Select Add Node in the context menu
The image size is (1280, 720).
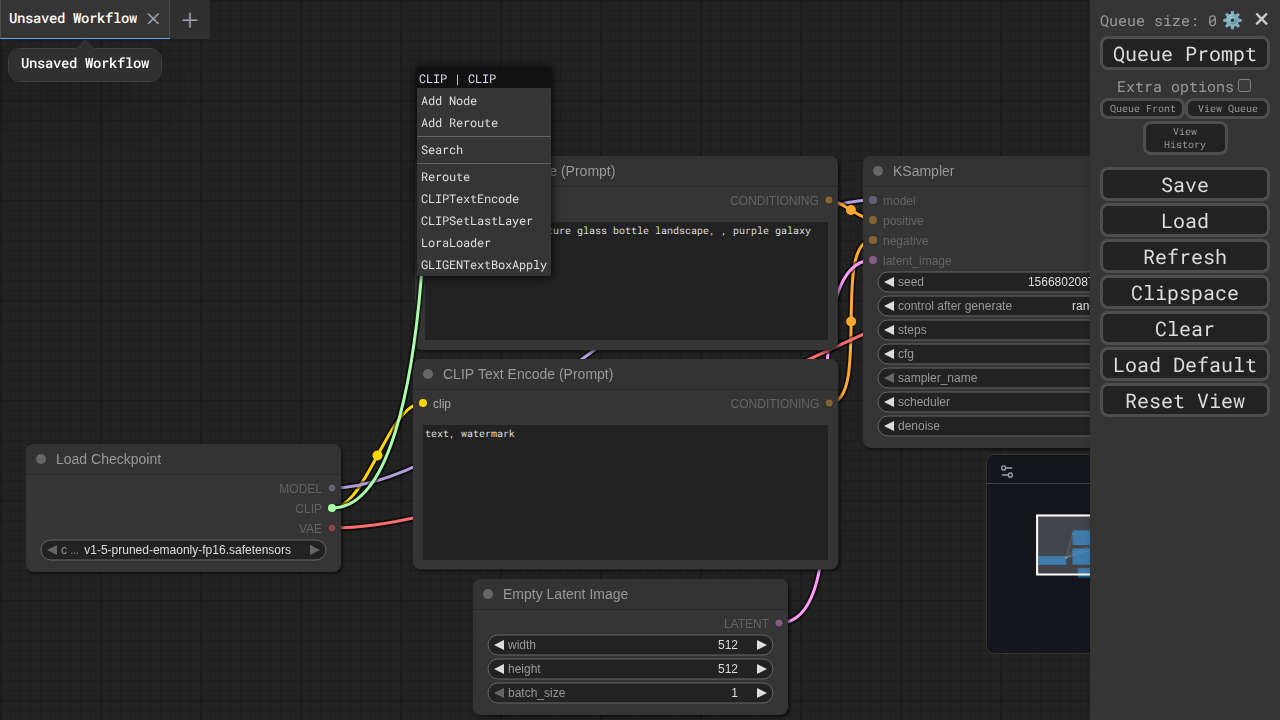coord(449,101)
